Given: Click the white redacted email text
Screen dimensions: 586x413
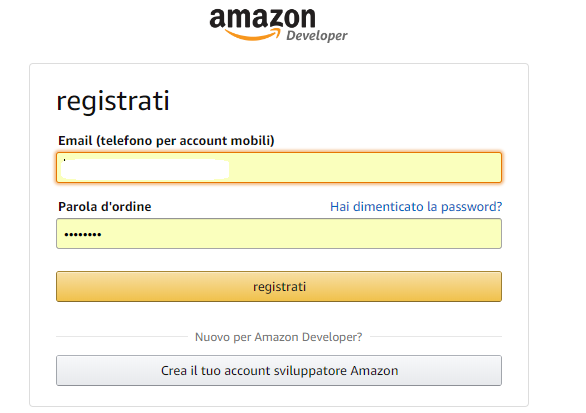Looking at the screenshot, I should [x=145, y=169].
